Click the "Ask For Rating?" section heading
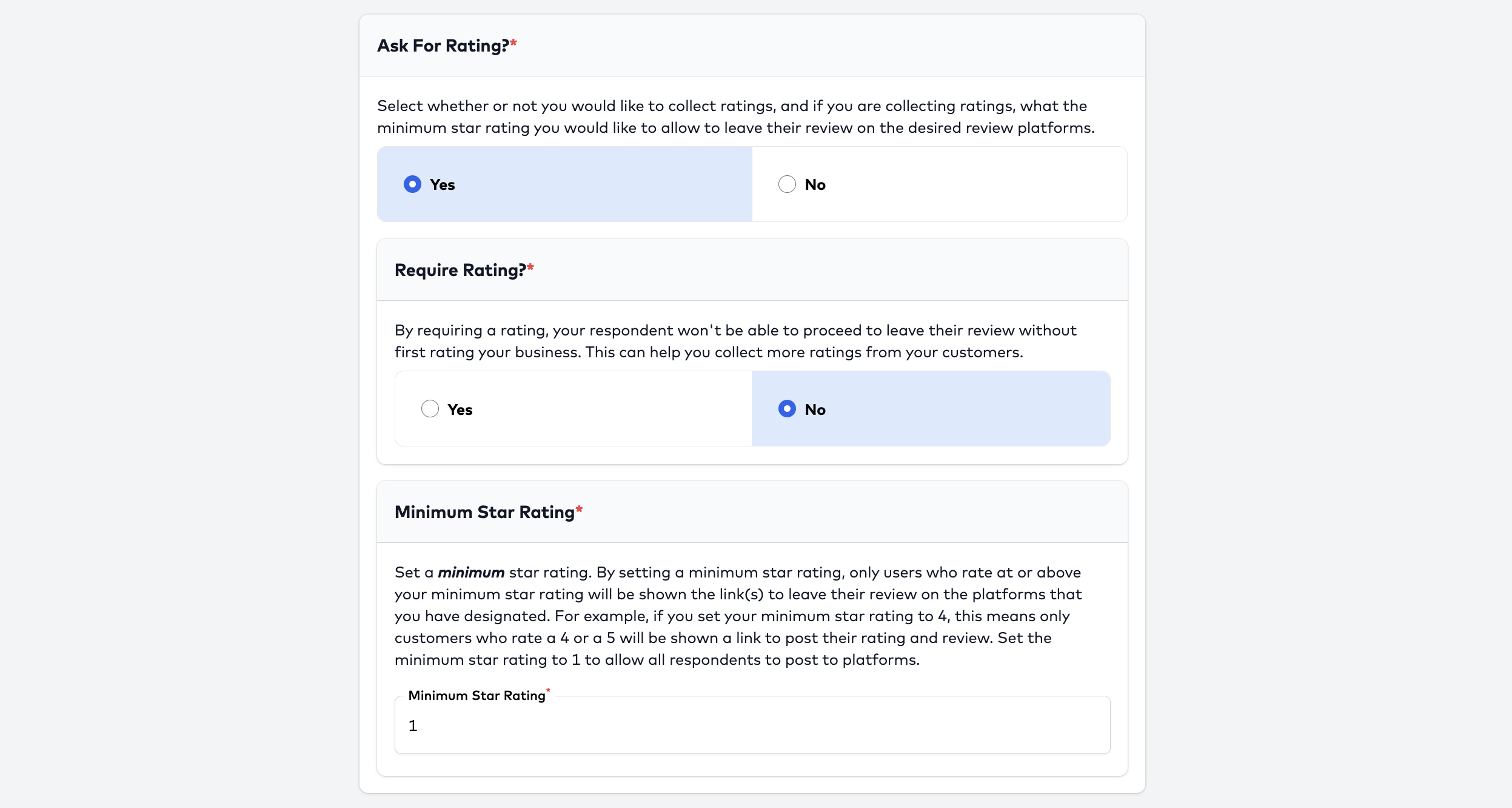Screen dimensions: 1512x808 click(443, 46)
